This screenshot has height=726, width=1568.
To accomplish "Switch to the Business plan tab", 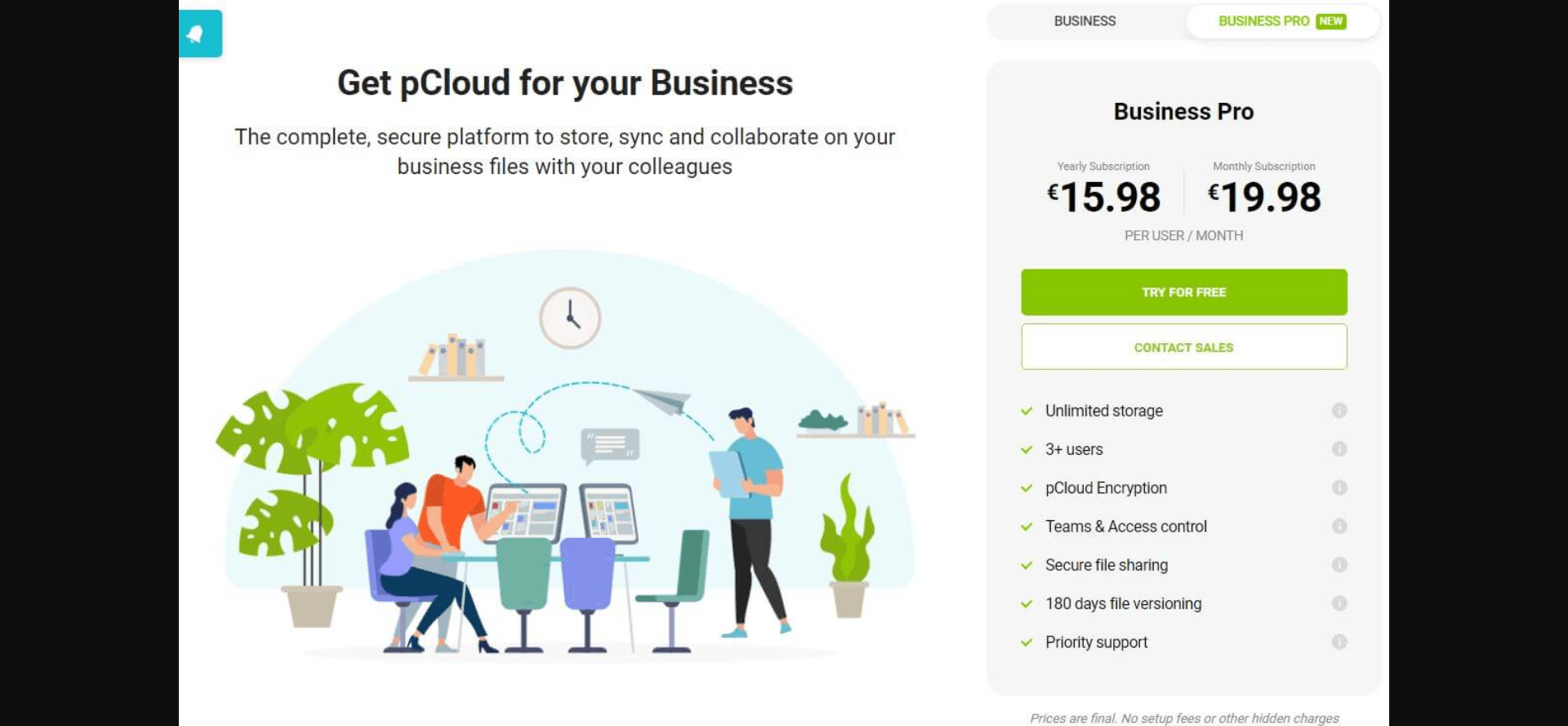I will pyautogui.click(x=1085, y=21).
